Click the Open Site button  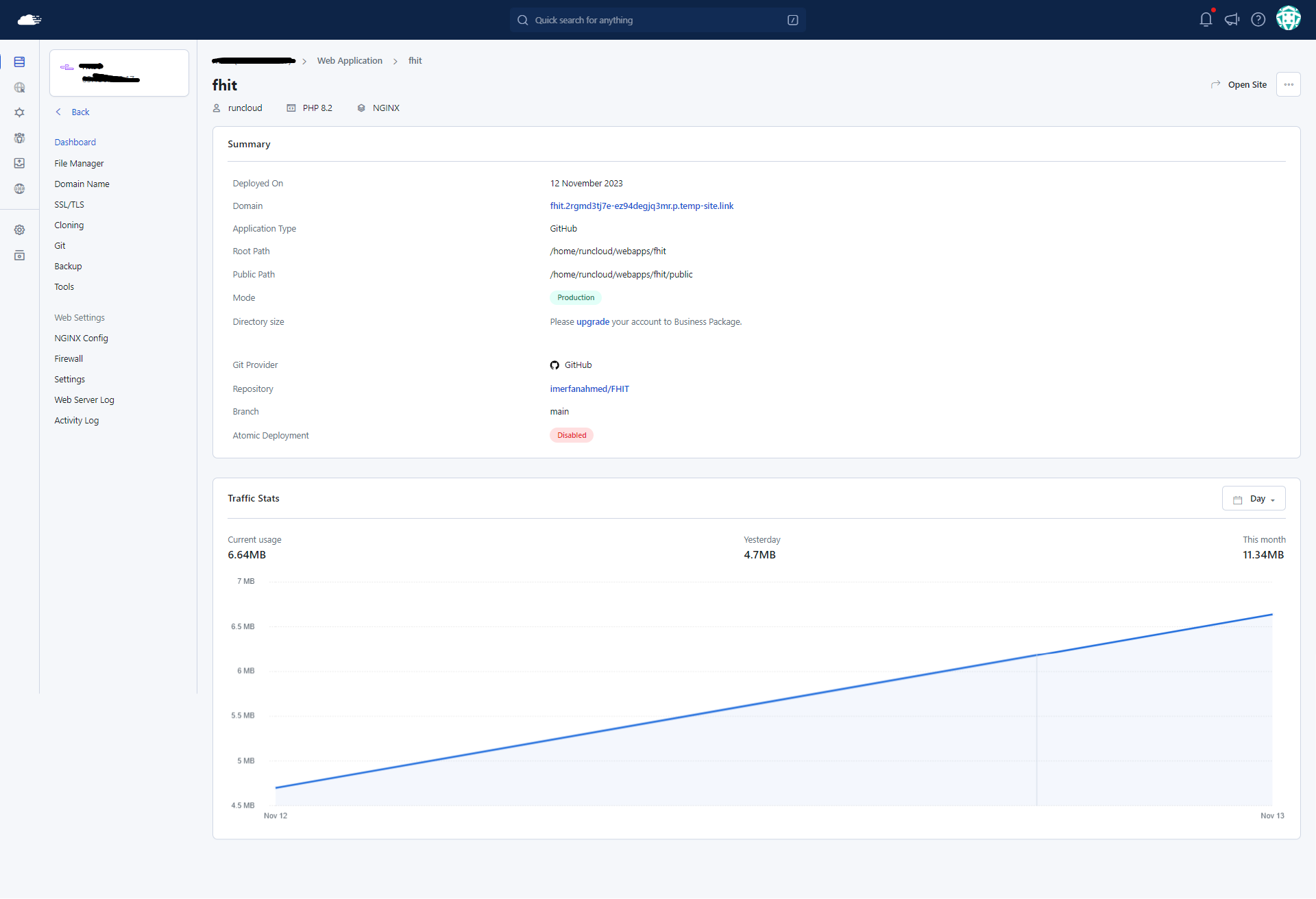click(x=1239, y=85)
